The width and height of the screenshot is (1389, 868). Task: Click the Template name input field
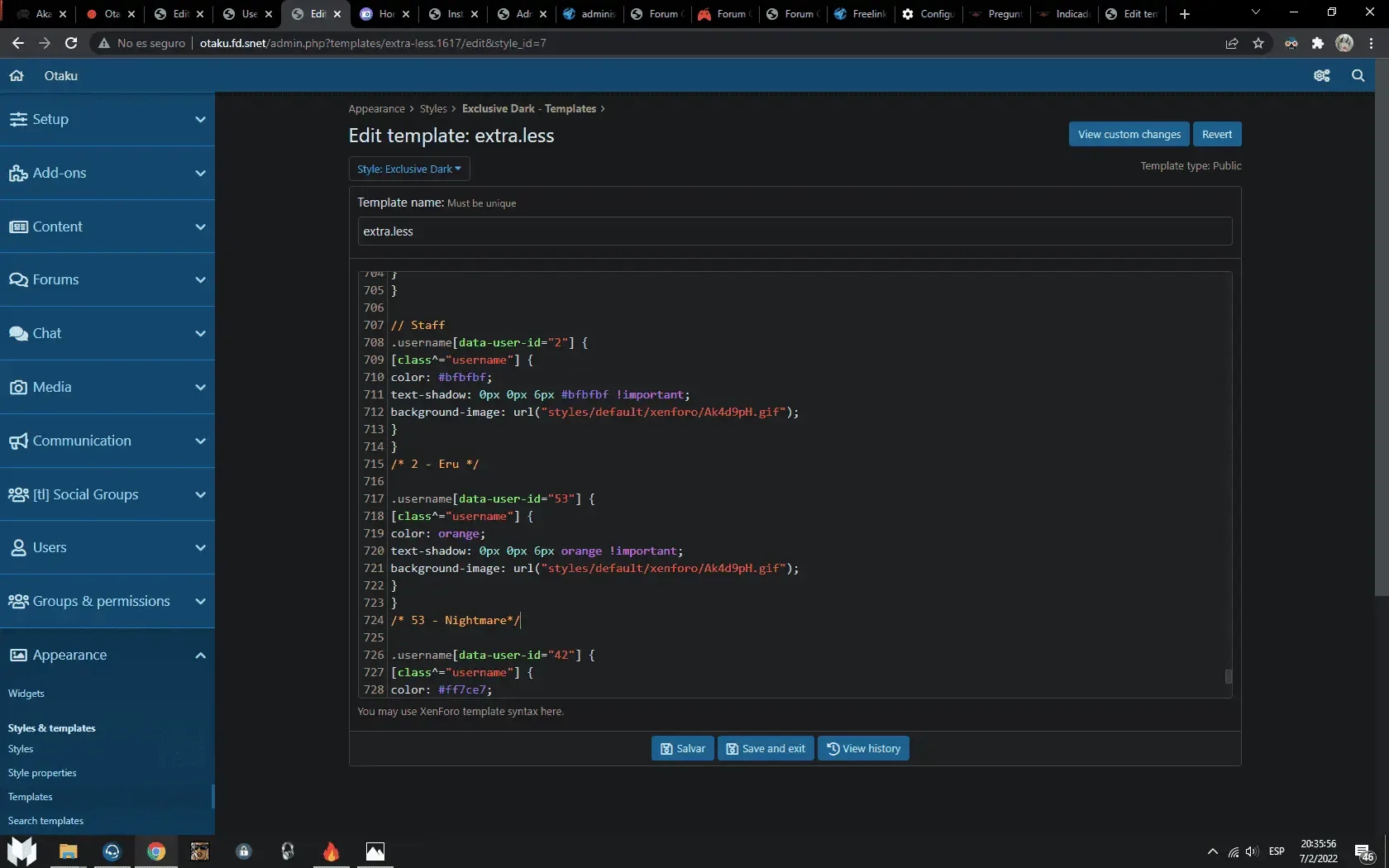click(x=795, y=231)
